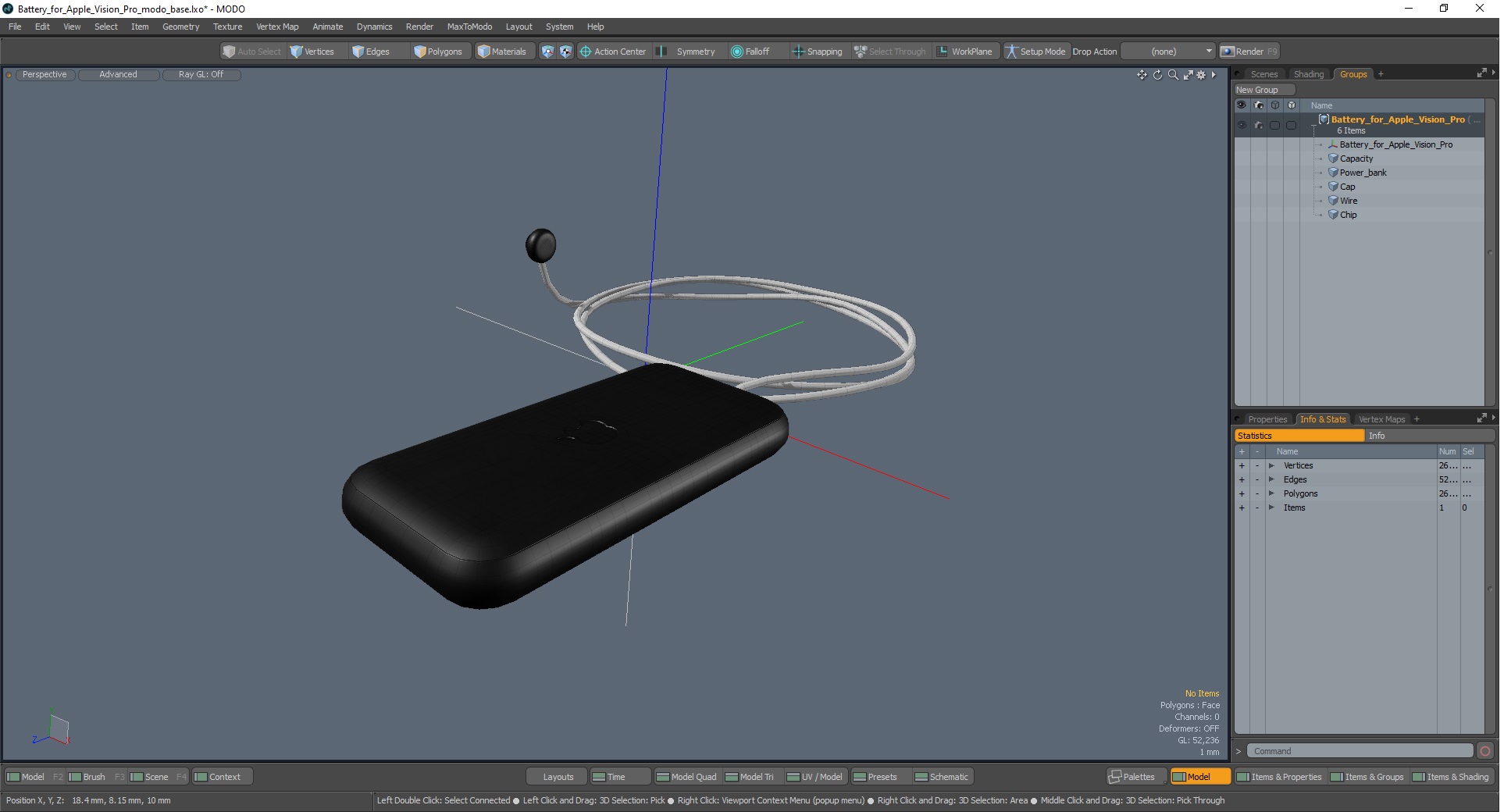Maximize the Info & Stats panel
Viewport: 1504px width, 812px height.
click(x=1481, y=418)
